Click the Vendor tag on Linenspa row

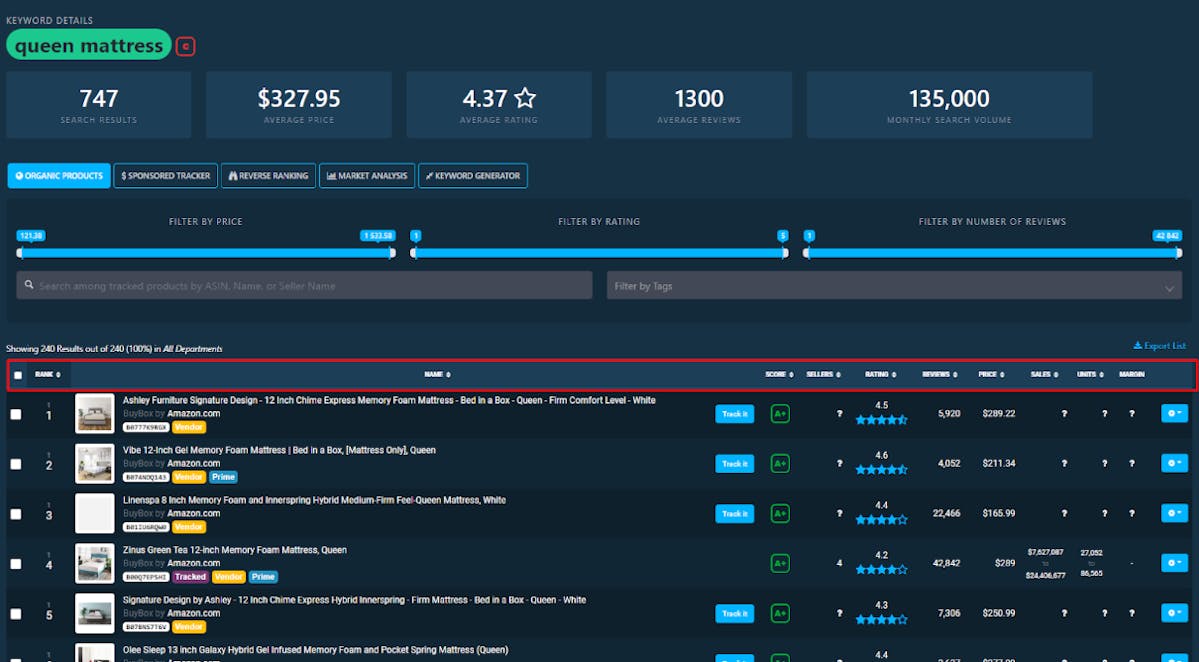(189, 527)
